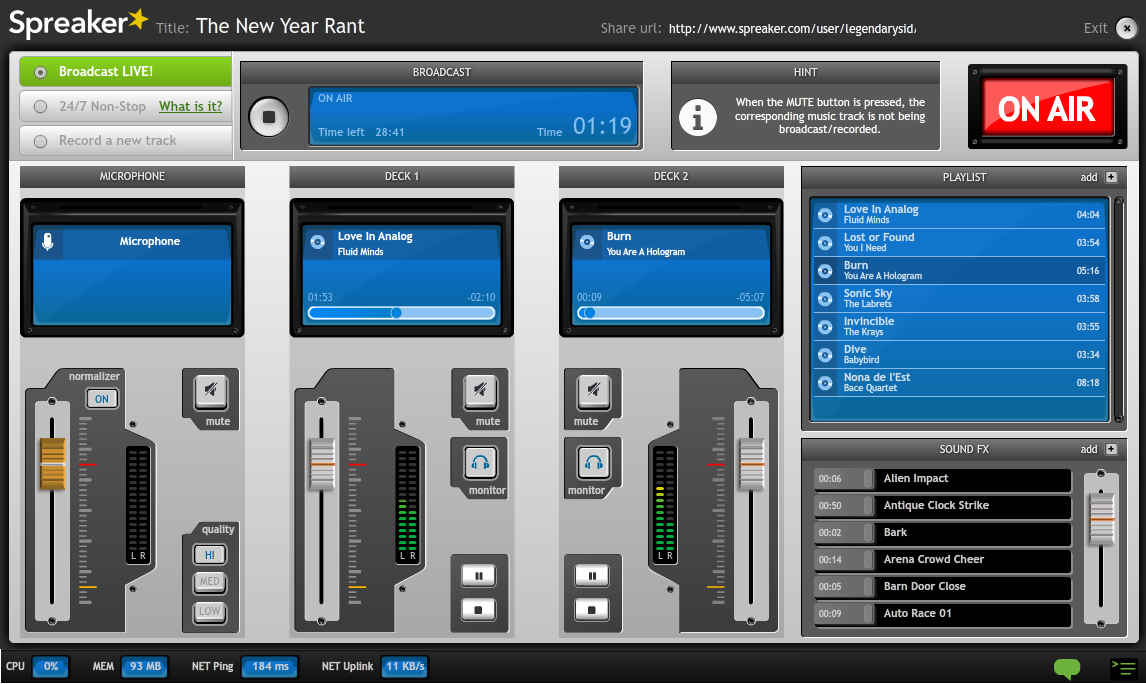This screenshot has height=684, width=1146.
Task: Play the Barn Door Close sound effect
Action: pos(943,587)
